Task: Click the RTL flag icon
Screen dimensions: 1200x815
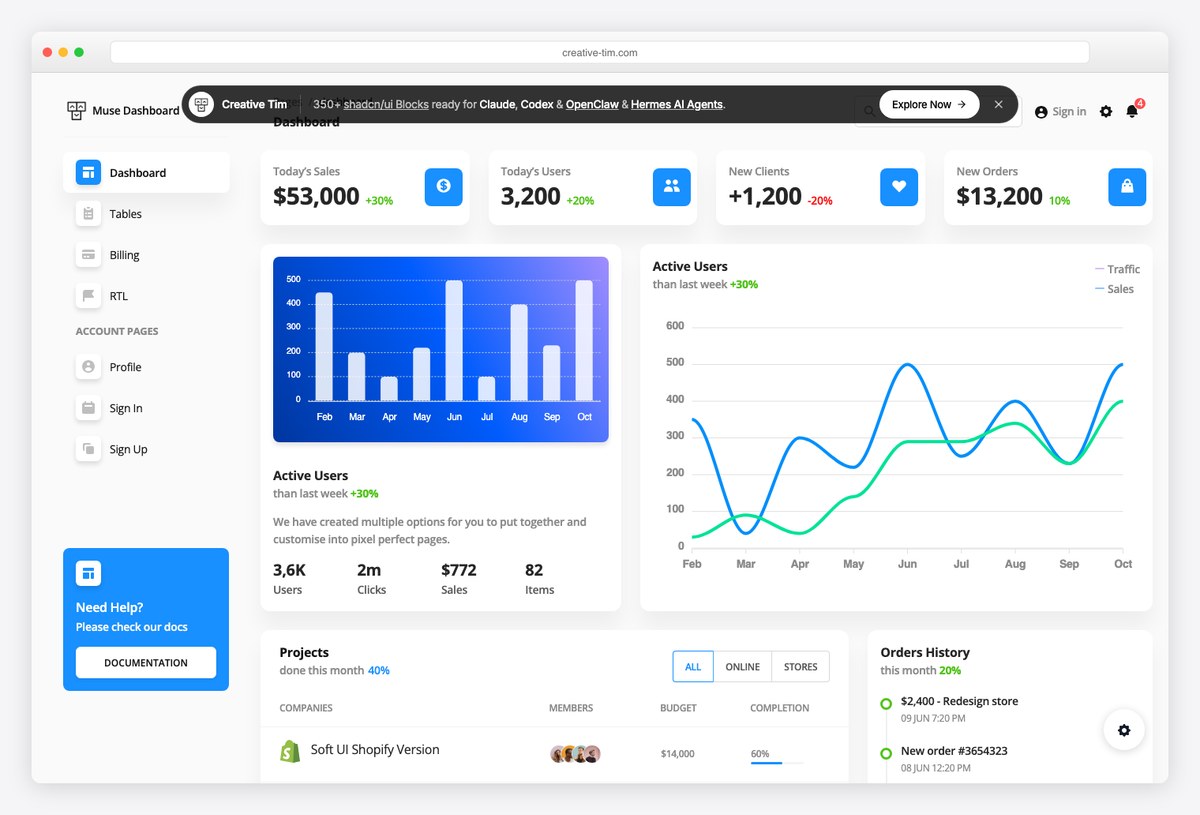Action: click(88, 295)
